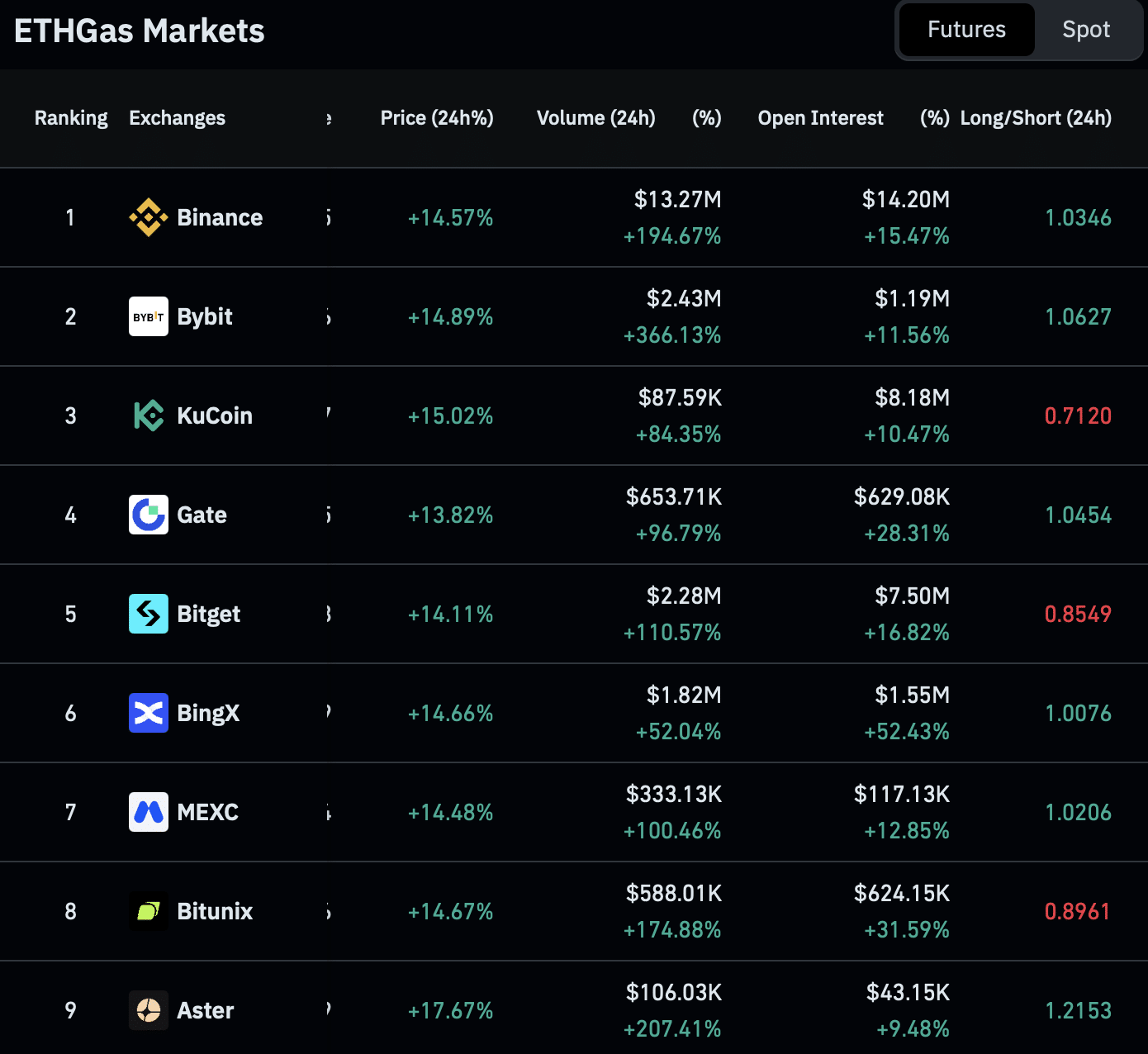This screenshot has height=1054, width=1148.
Task: Open the Bitunix exchange link
Action: click(215, 911)
